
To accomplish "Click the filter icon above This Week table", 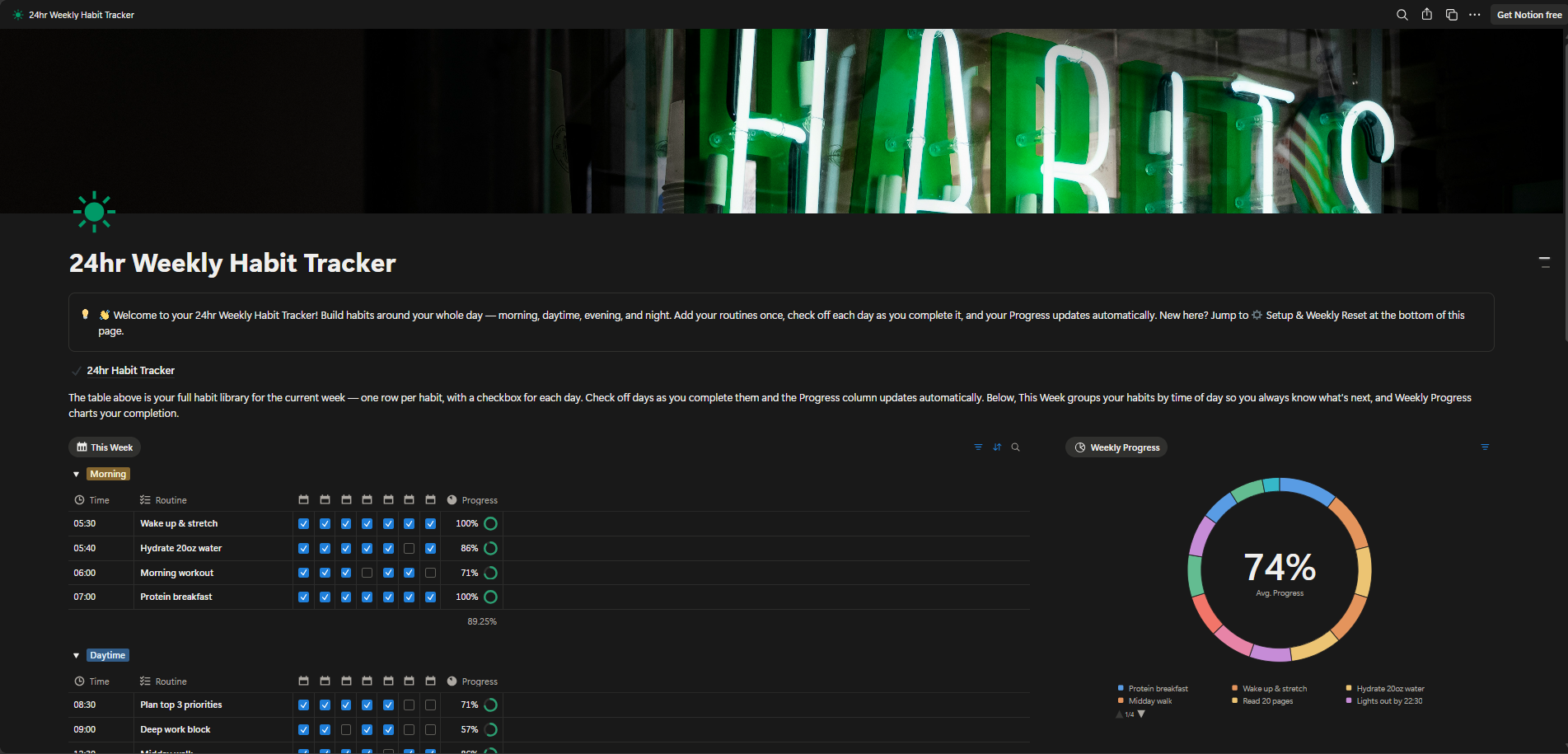I will point(978,447).
